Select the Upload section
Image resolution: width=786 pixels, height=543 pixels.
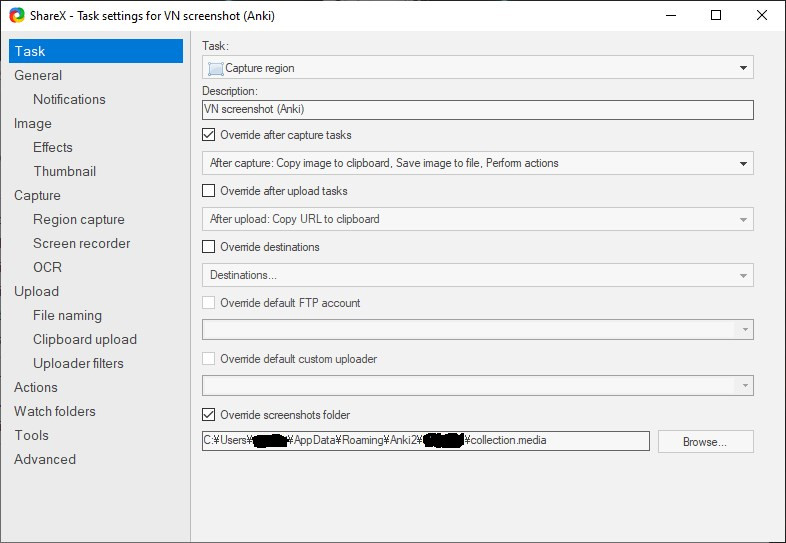tap(37, 291)
